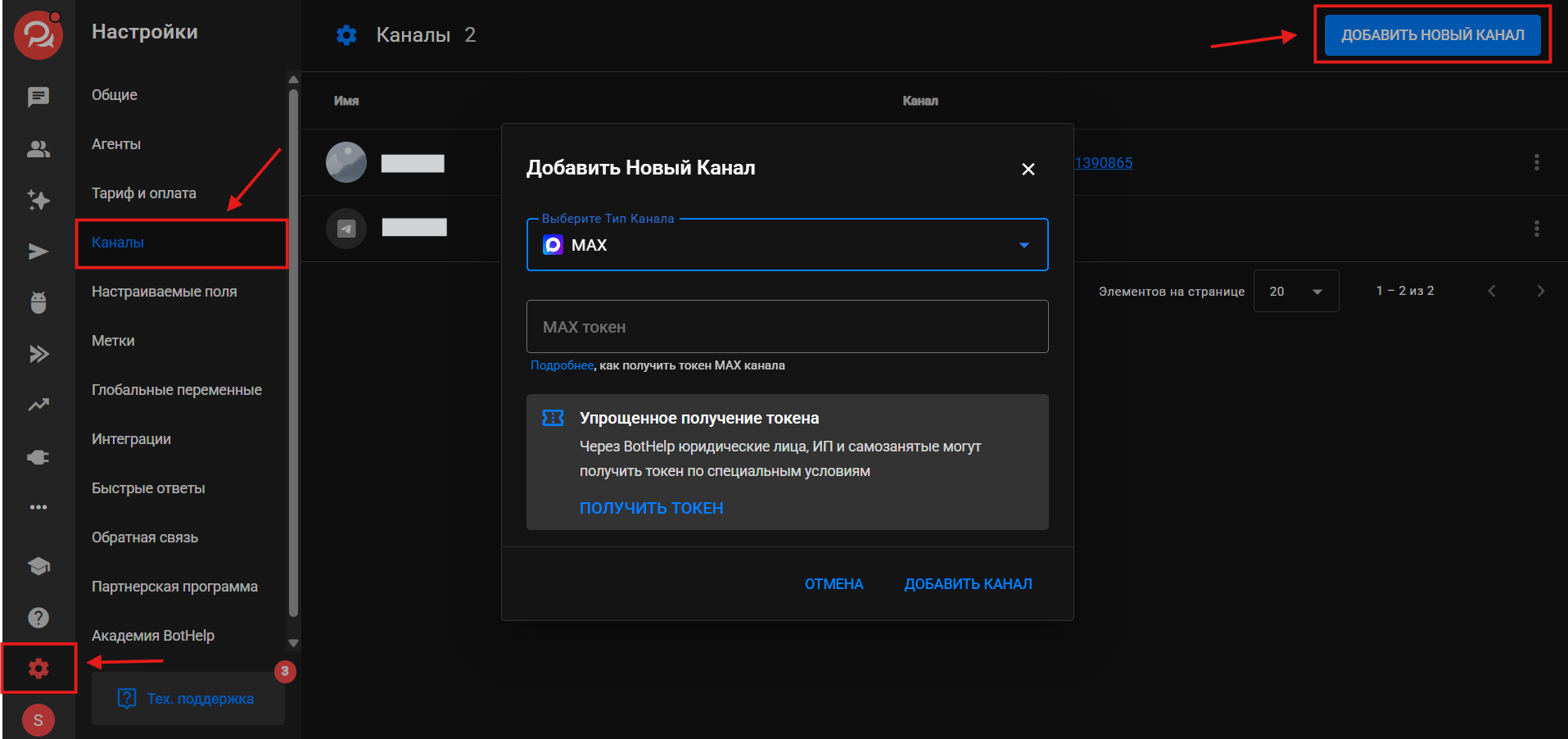Image resolution: width=1568 pixels, height=739 pixels.
Task: Open the academy graduation cap icon
Action: point(38,566)
